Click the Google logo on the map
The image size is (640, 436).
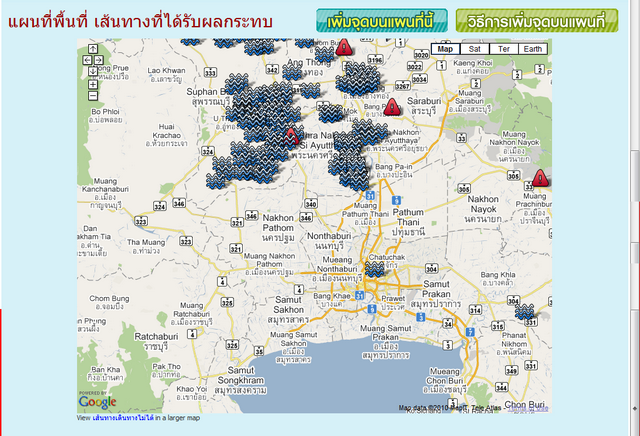tap(97, 400)
